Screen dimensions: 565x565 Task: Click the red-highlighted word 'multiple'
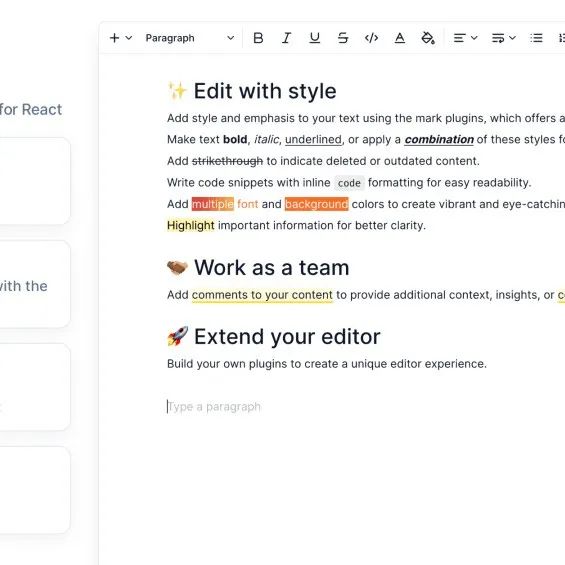(213, 204)
